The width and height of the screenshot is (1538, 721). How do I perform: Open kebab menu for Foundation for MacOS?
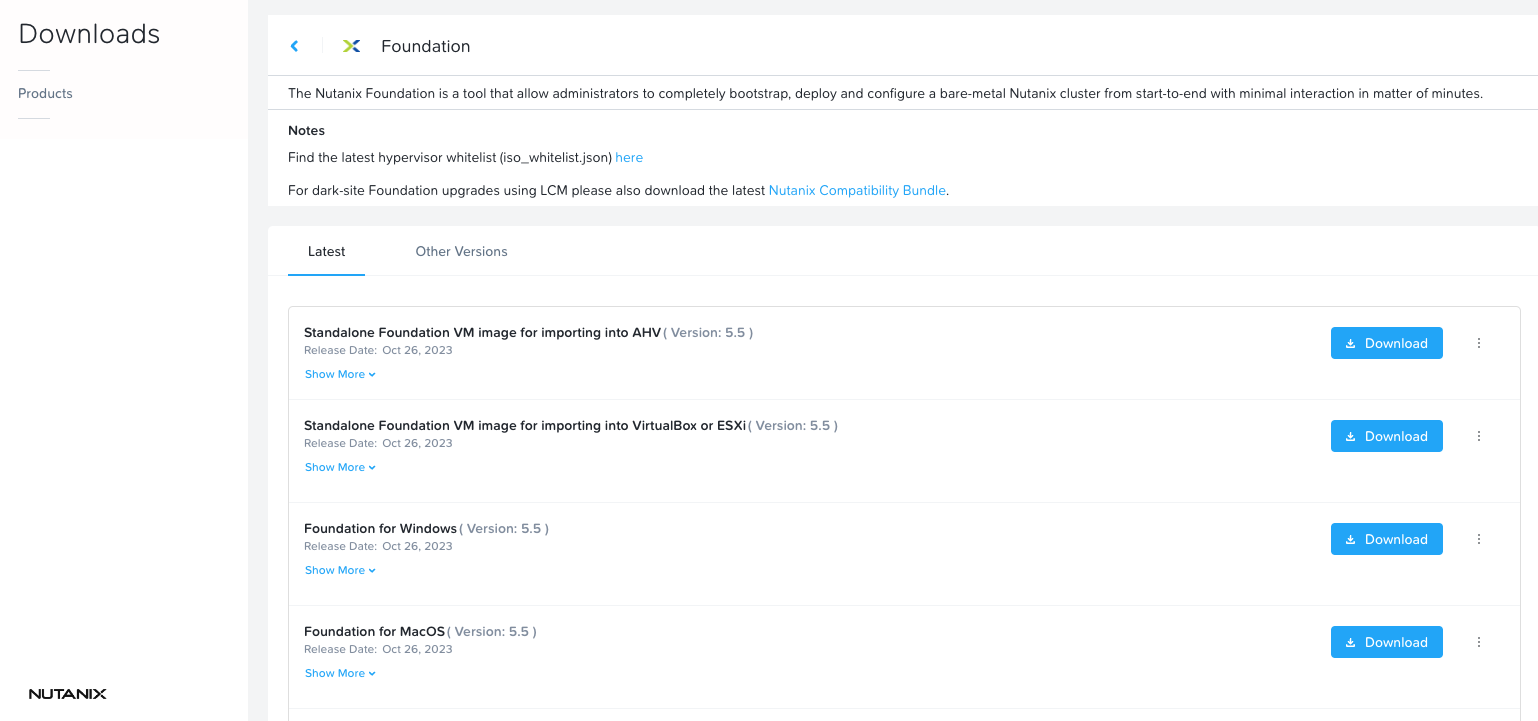(x=1479, y=642)
